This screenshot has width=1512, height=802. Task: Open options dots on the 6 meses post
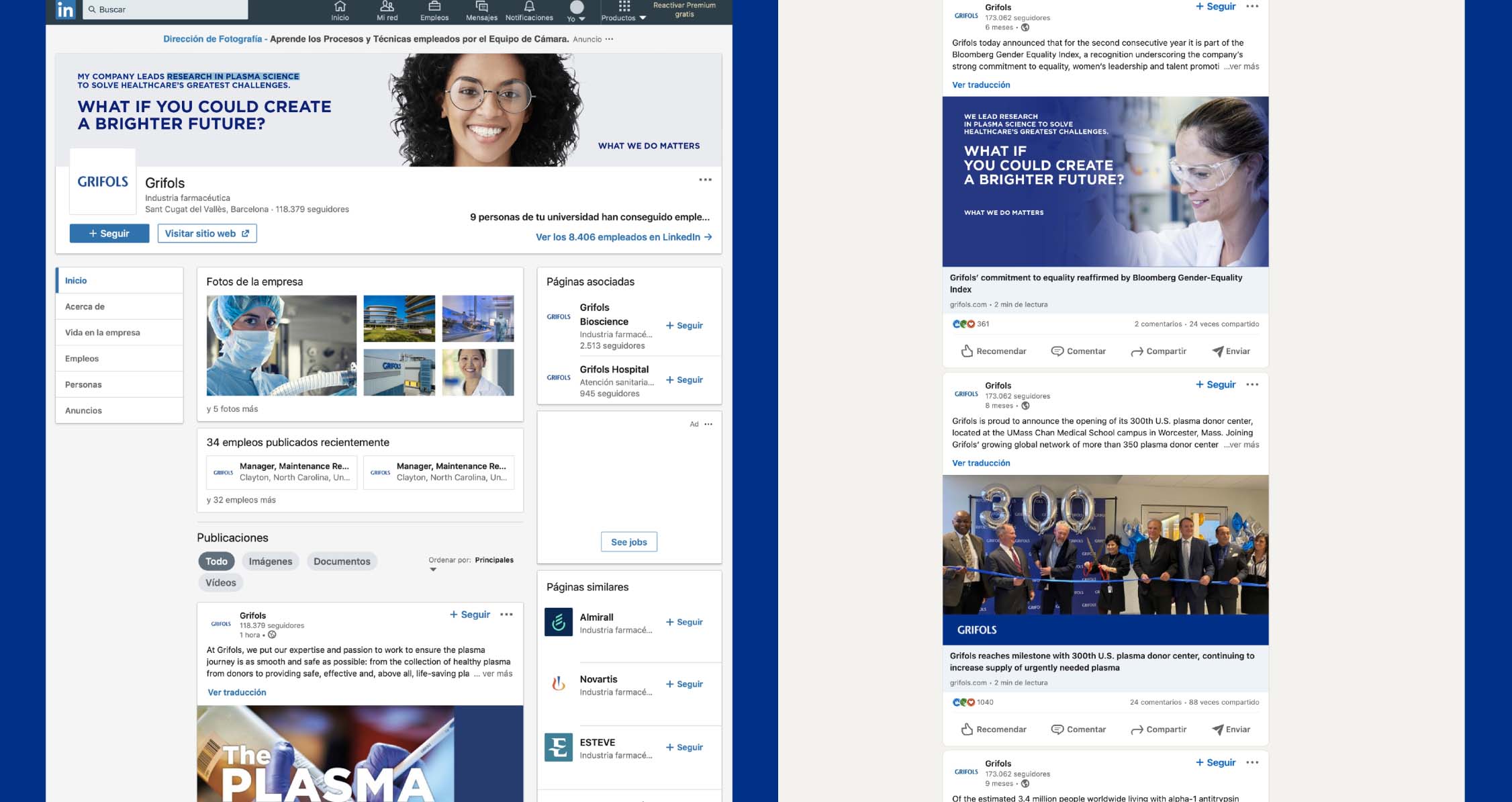[1252, 6]
